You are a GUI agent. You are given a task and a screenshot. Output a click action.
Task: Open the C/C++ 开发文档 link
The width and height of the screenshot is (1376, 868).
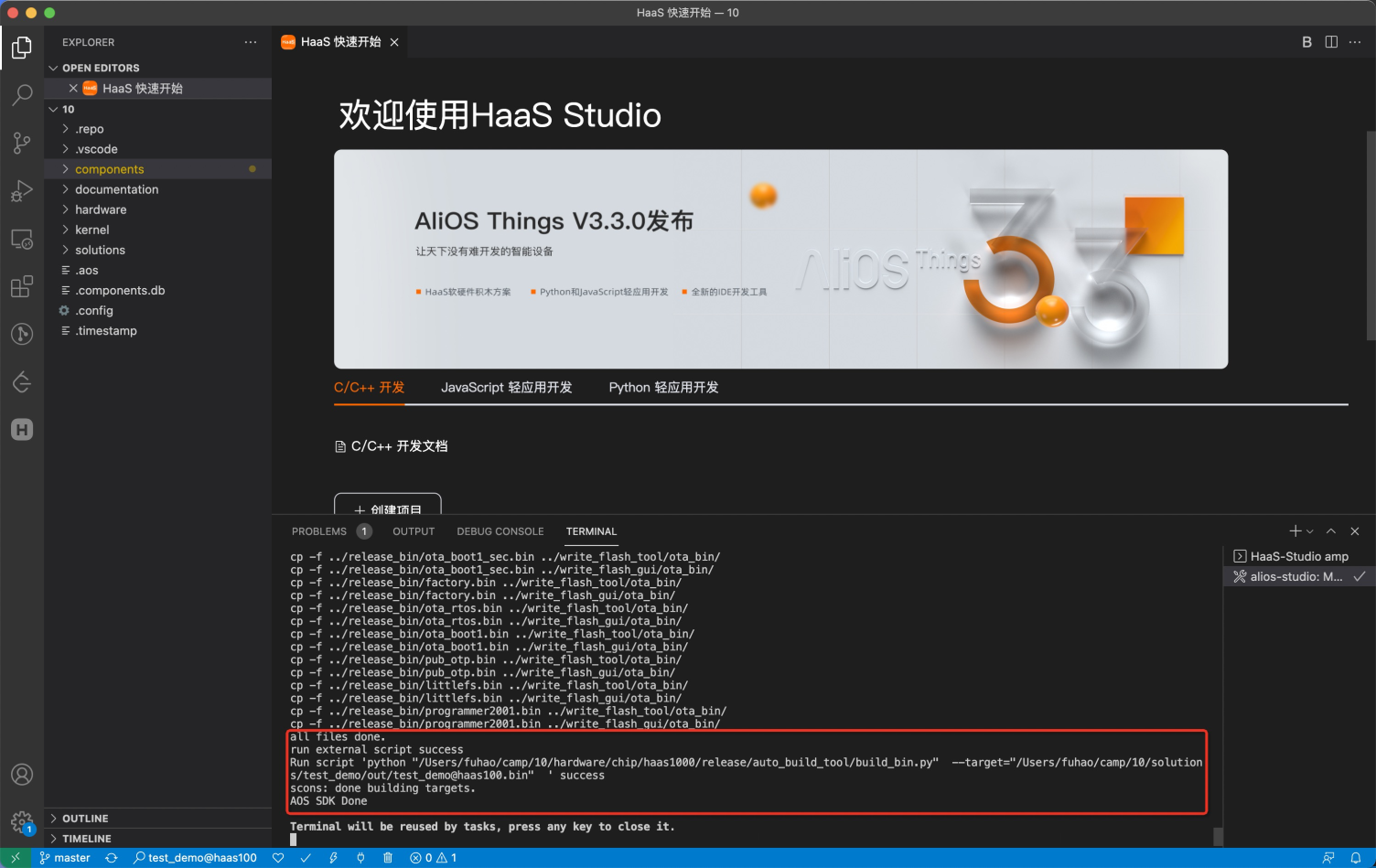pos(392,446)
